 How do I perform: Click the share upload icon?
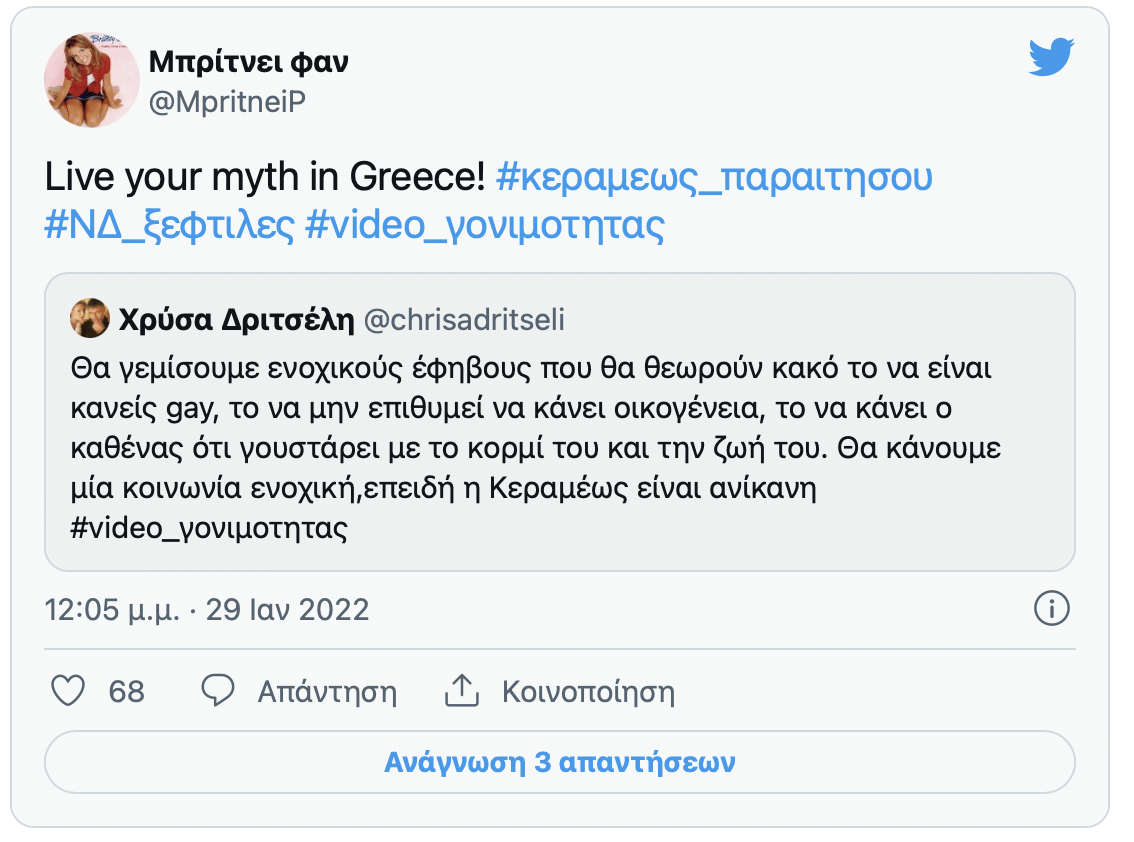[462, 688]
